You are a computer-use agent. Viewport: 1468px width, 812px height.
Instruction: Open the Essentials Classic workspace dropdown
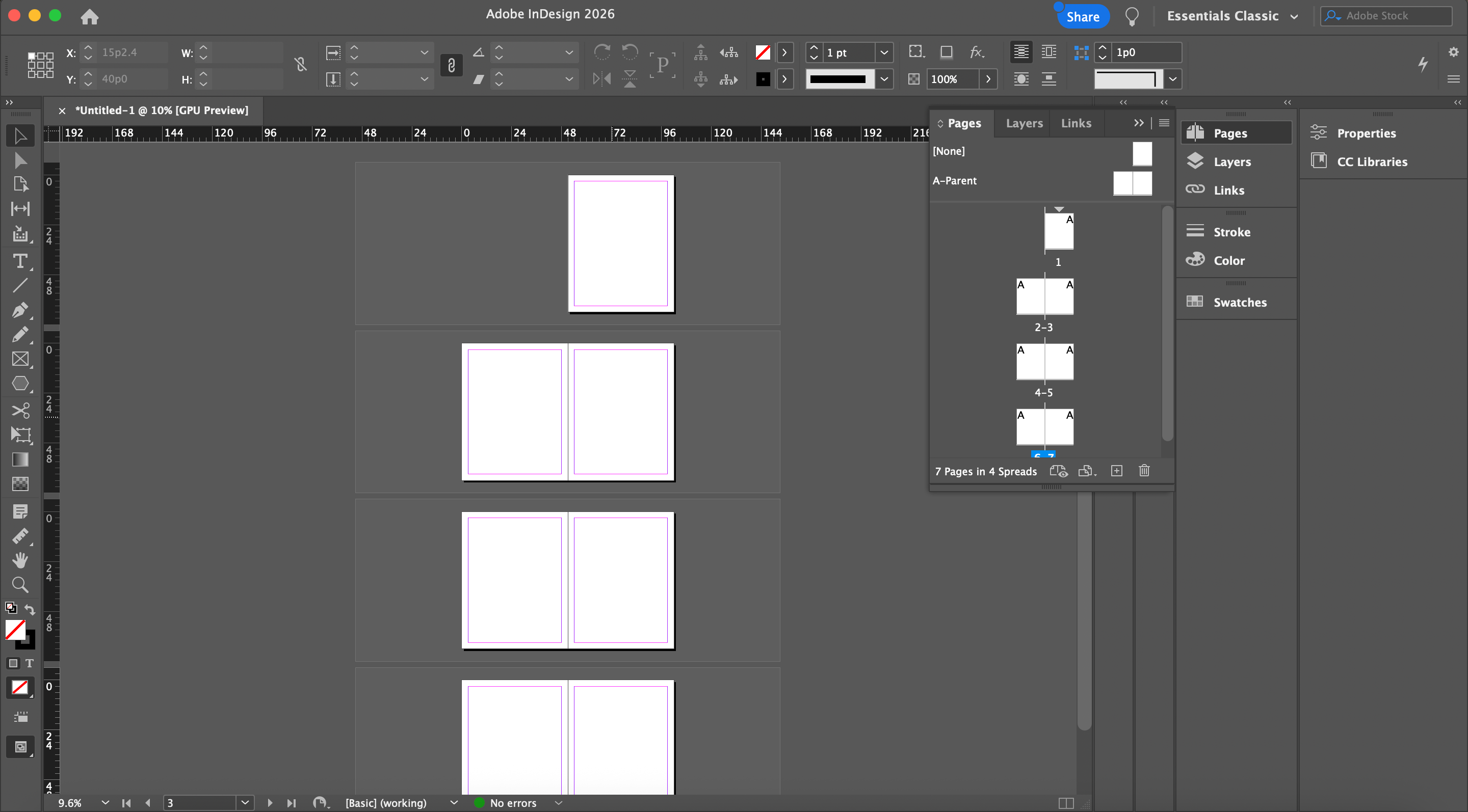(x=1232, y=16)
